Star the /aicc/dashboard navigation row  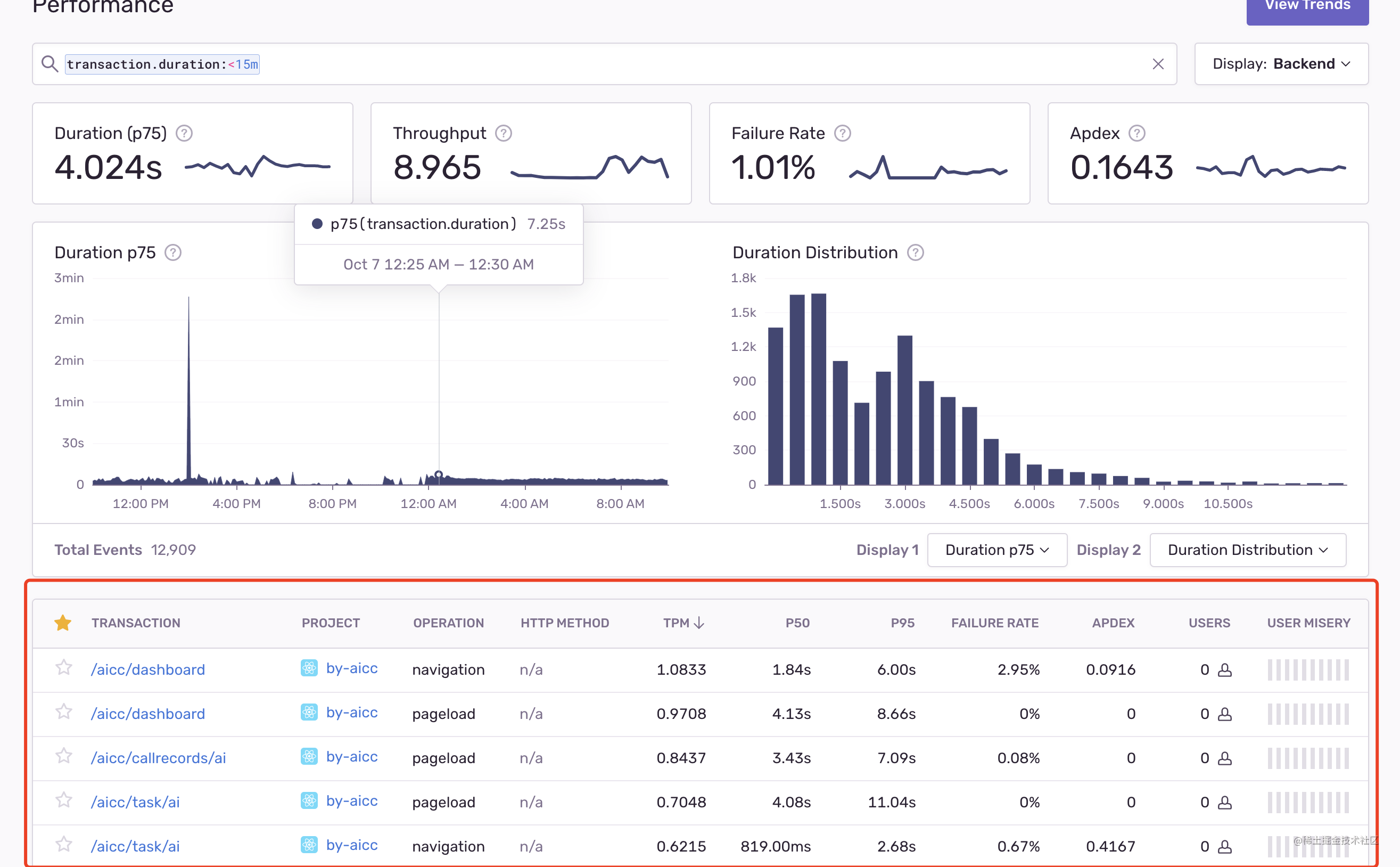(x=63, y=668)
